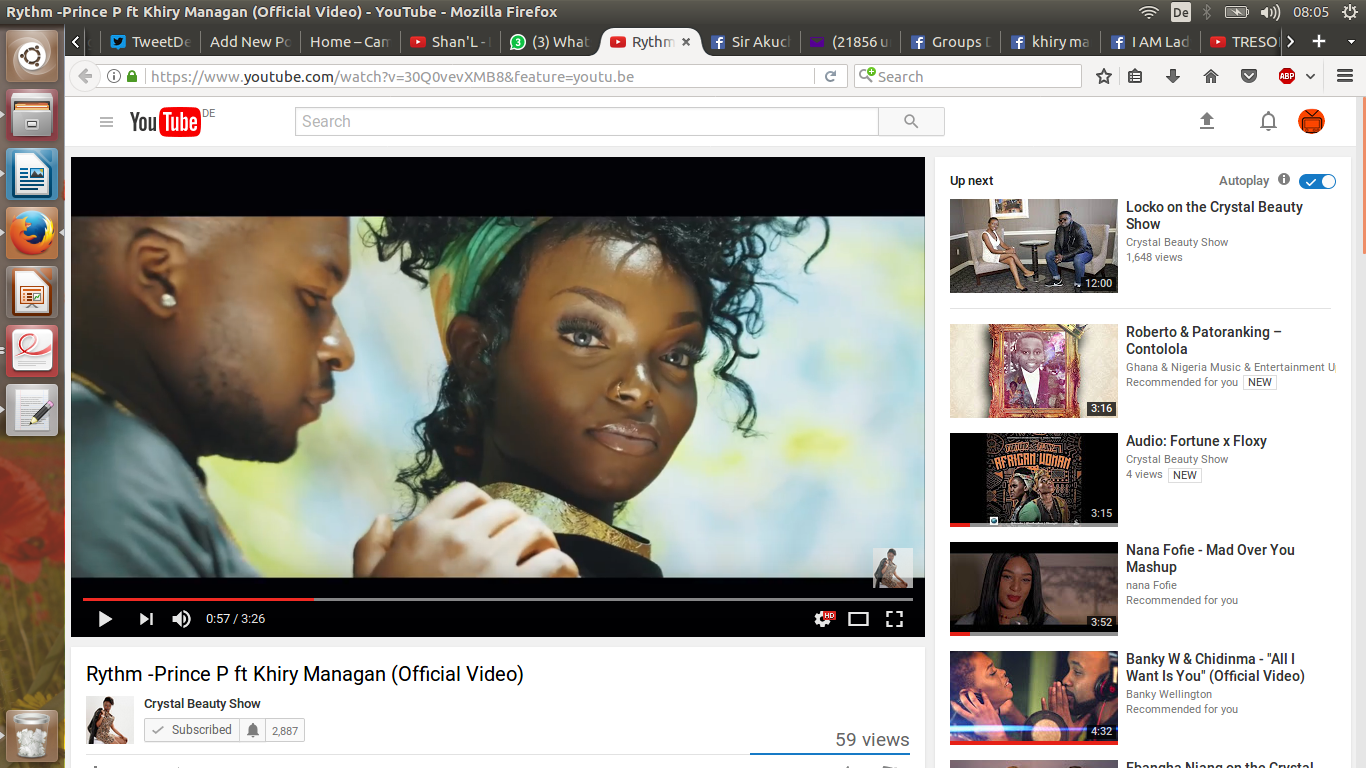
Task: Switch to theater mode
Action: point(858,619)
